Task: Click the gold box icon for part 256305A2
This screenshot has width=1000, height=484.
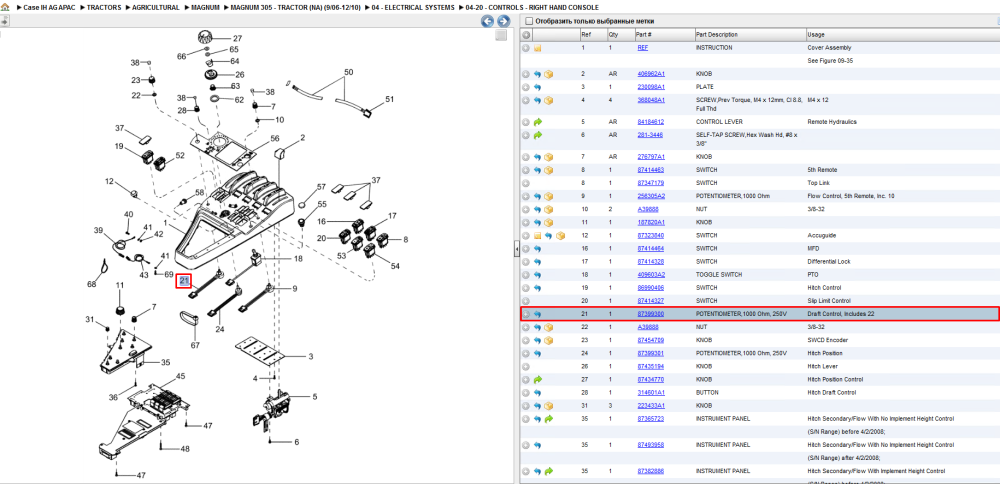Action: click(x=548, y=196)
